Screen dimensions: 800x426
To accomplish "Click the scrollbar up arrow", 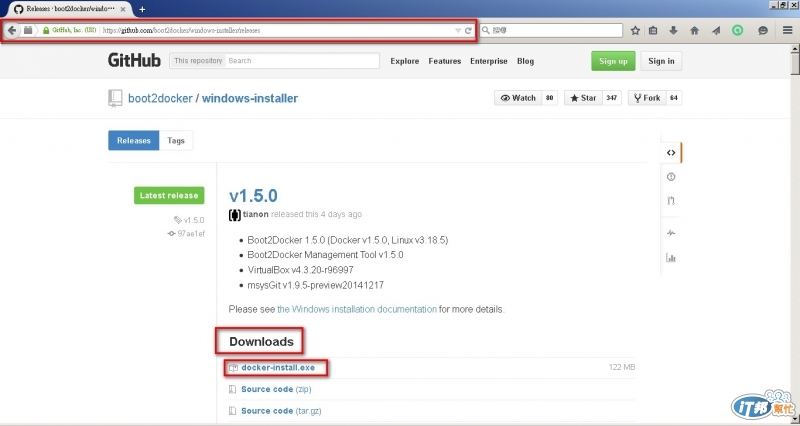I will pyautogui.click(x=795, y=48).
